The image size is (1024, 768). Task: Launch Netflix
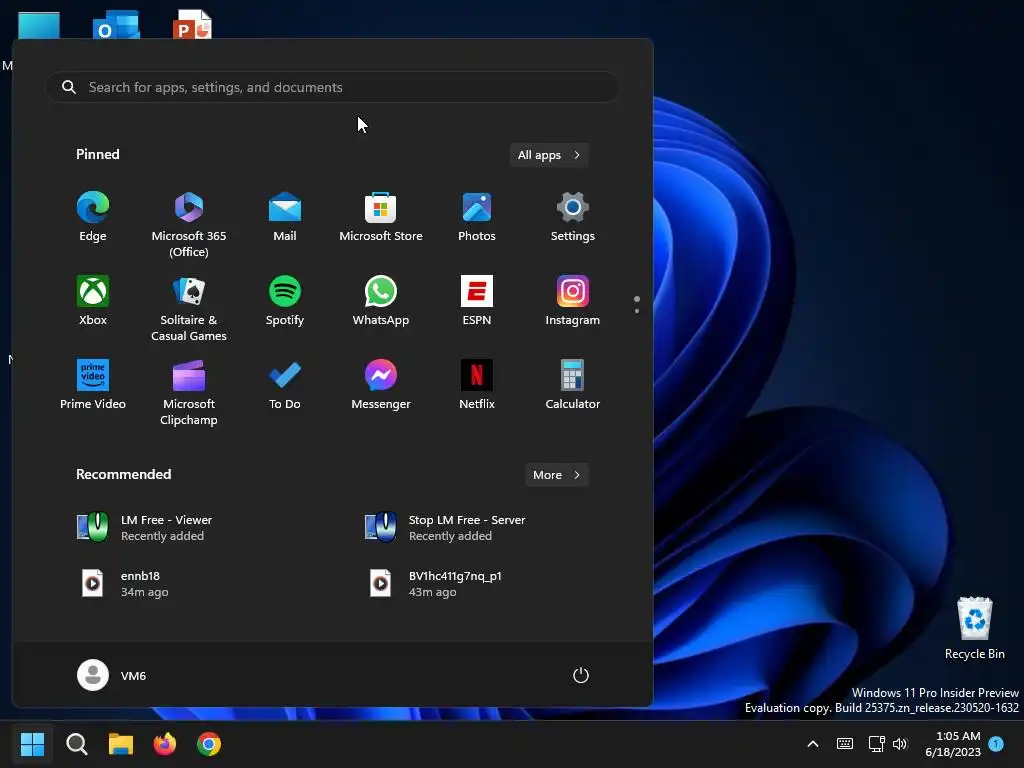coord(477,385)
